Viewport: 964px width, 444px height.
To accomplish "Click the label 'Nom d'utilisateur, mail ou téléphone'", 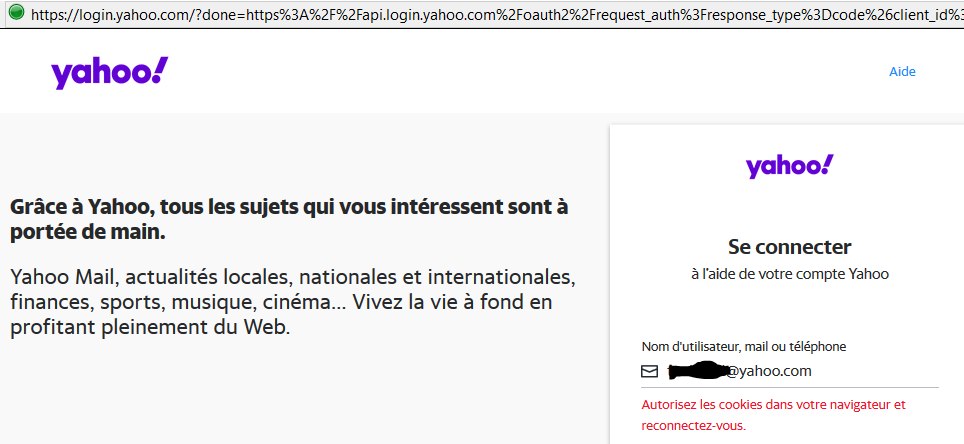I will pos(744,347).
